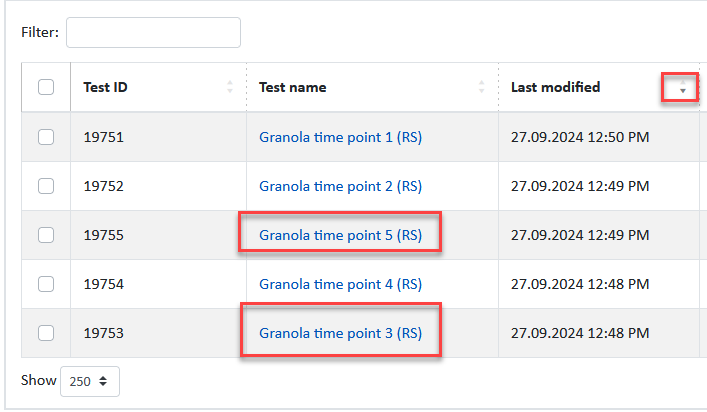This screenshot has height=412, width=707.
Task: Check the box for test 19752
Action: pos(46,186)
